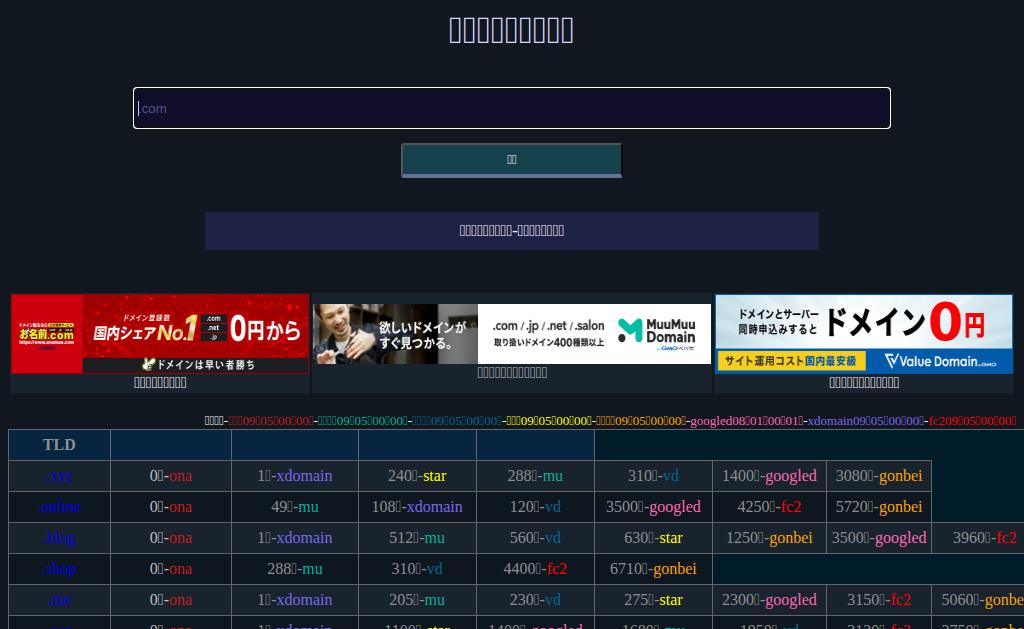Click the domain search input field
1024x629 pixels.
click(511, 108)
